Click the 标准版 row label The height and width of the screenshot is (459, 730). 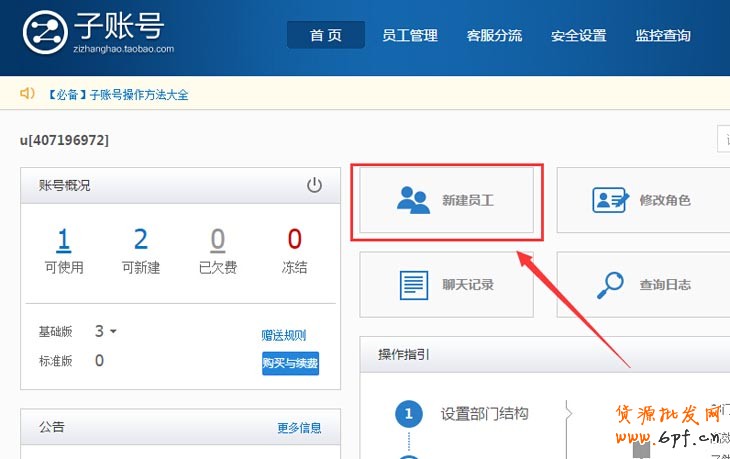pos(55,361)
